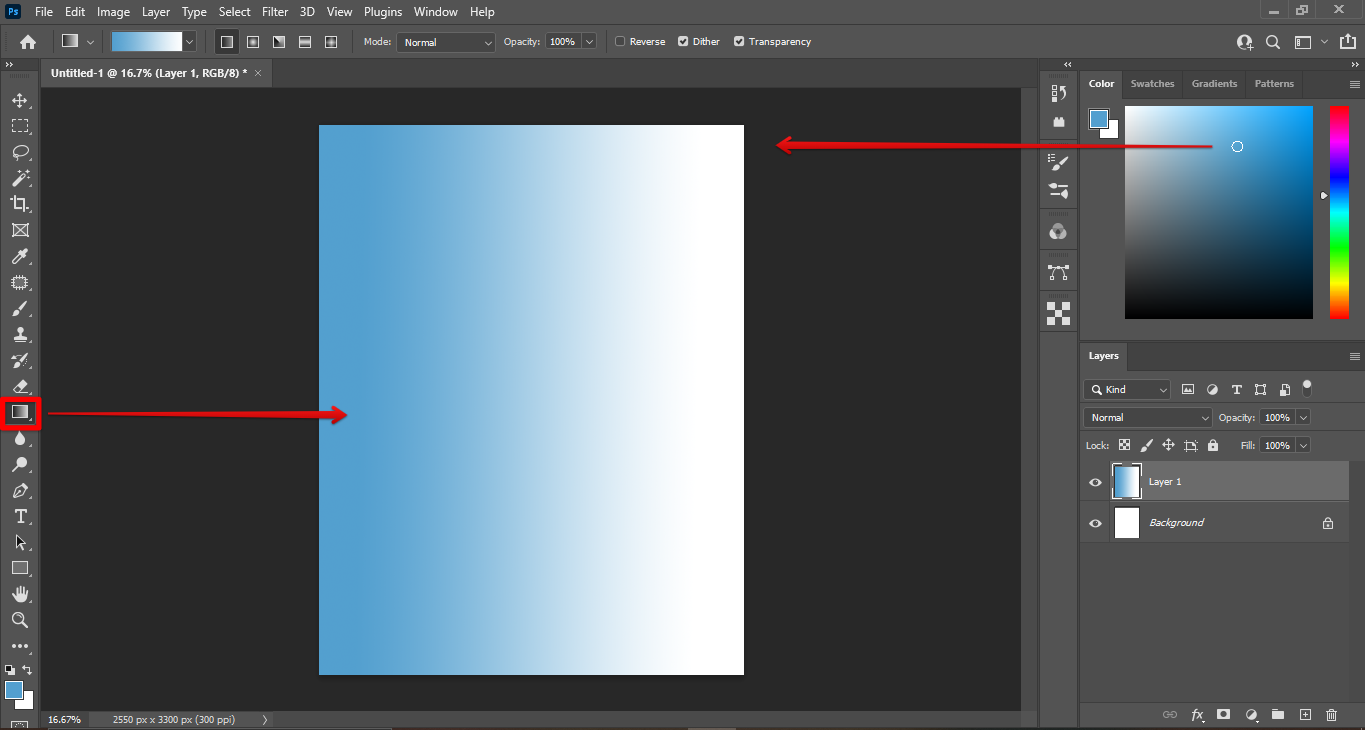1365x730 pixels.
Task: Select the Lasso tool
Action: click(x=19, y=152)
